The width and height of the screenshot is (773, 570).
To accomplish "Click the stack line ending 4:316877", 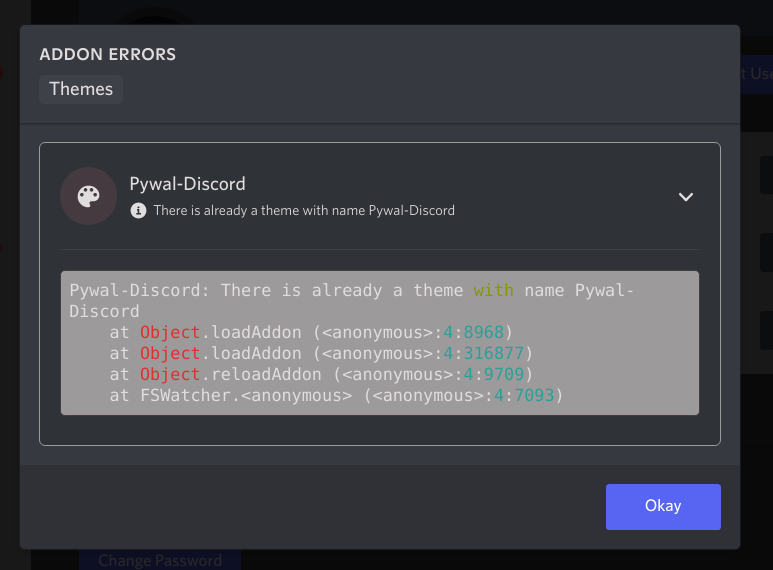I will 321,354.
